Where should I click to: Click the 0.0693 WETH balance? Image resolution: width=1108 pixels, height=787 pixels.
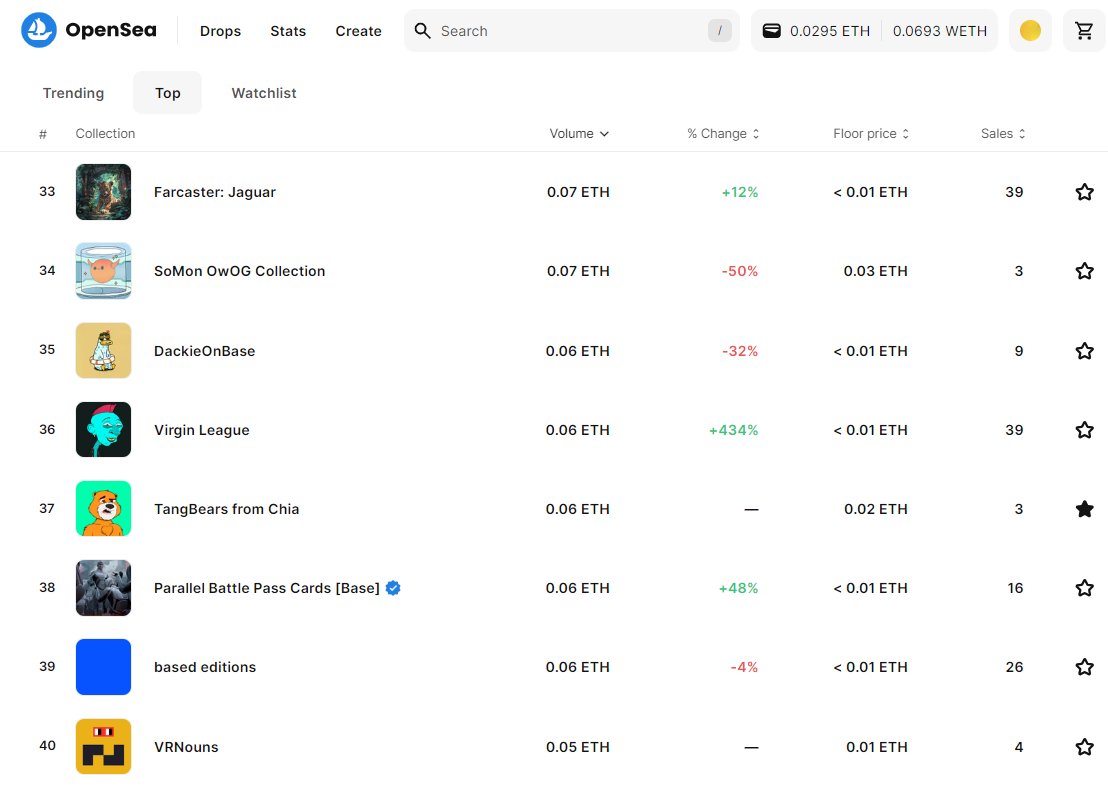click(x=939, y=31)
